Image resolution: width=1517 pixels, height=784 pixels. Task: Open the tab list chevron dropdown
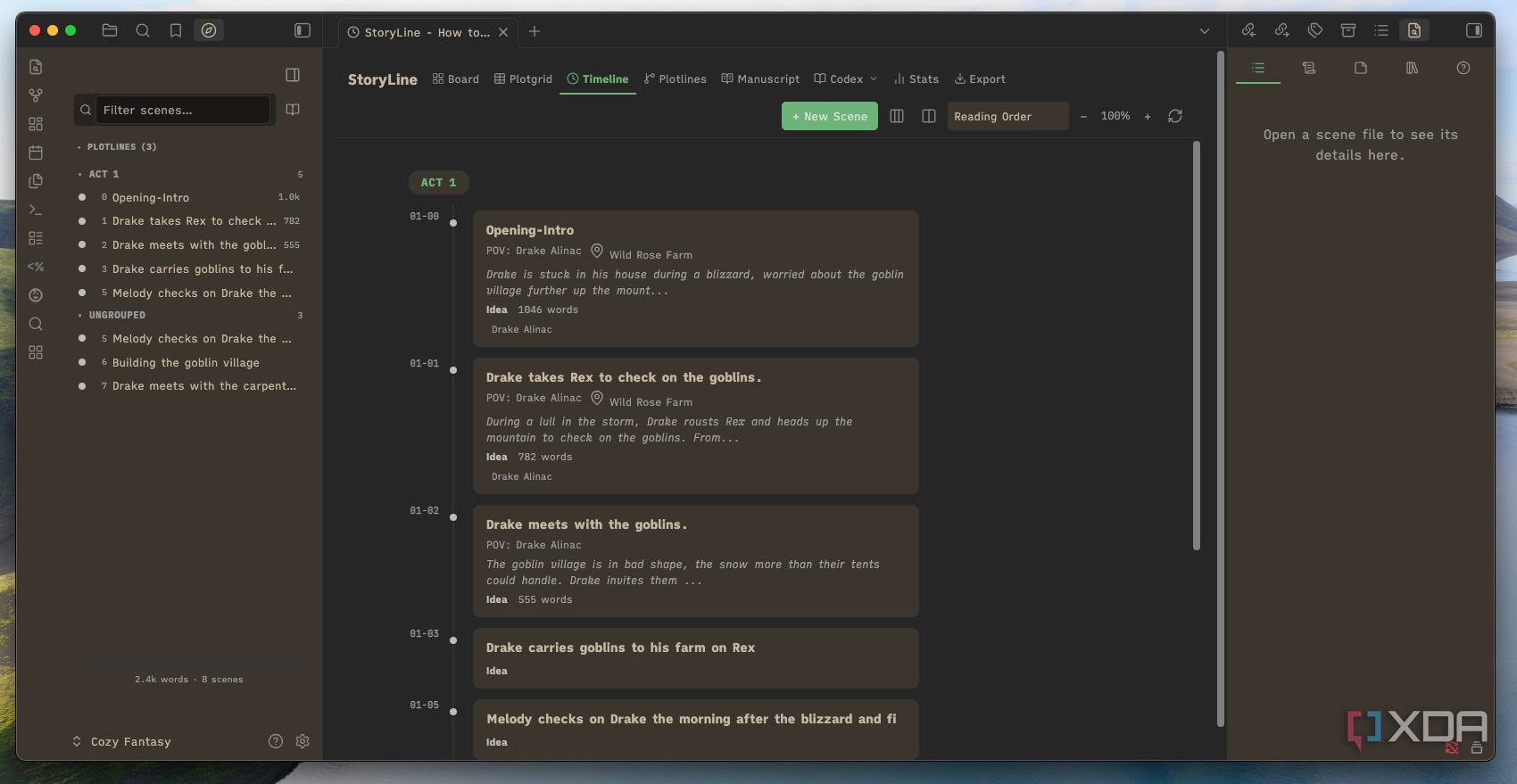1205,31
